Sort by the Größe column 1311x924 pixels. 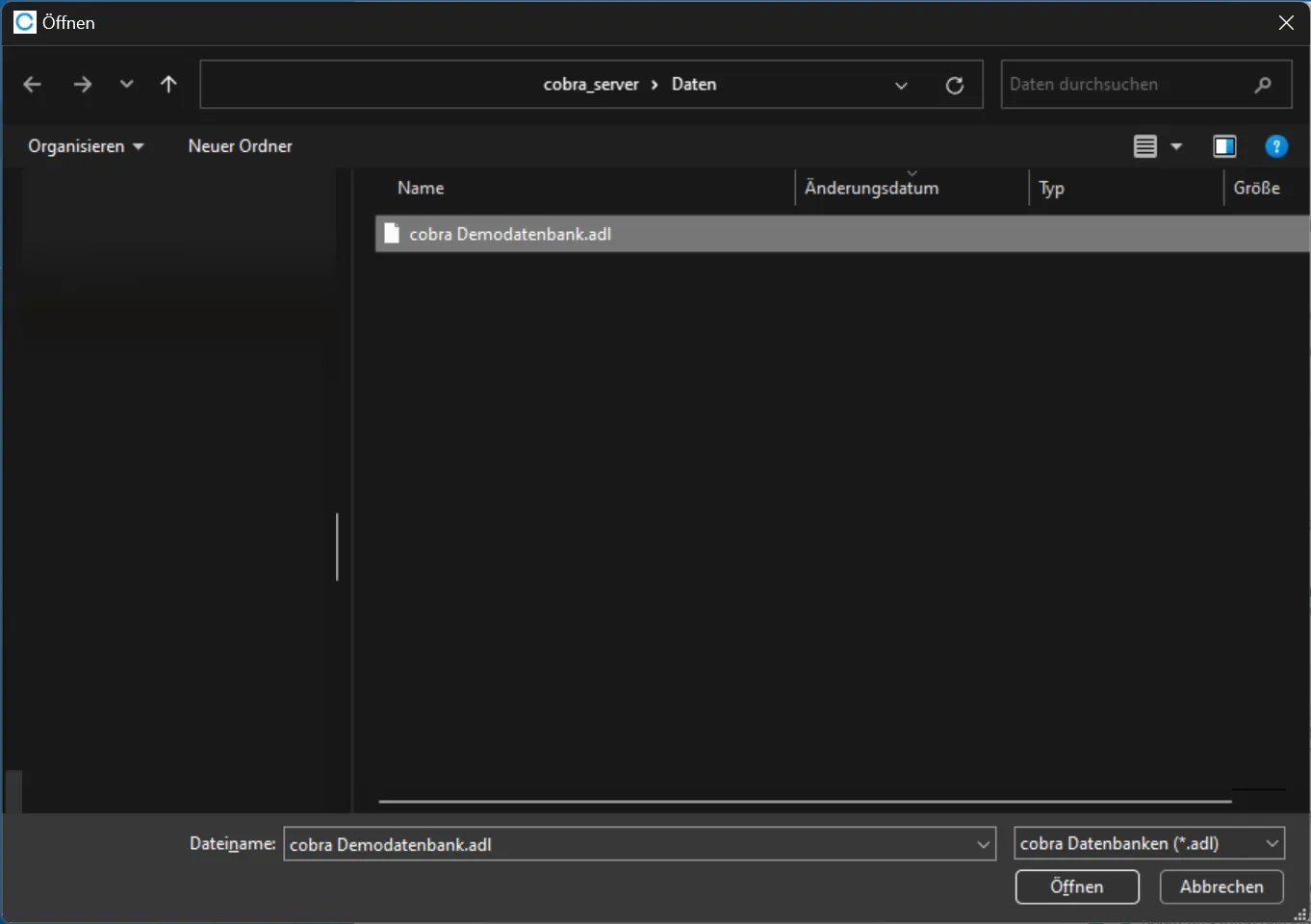click(x=1256, y=188)
